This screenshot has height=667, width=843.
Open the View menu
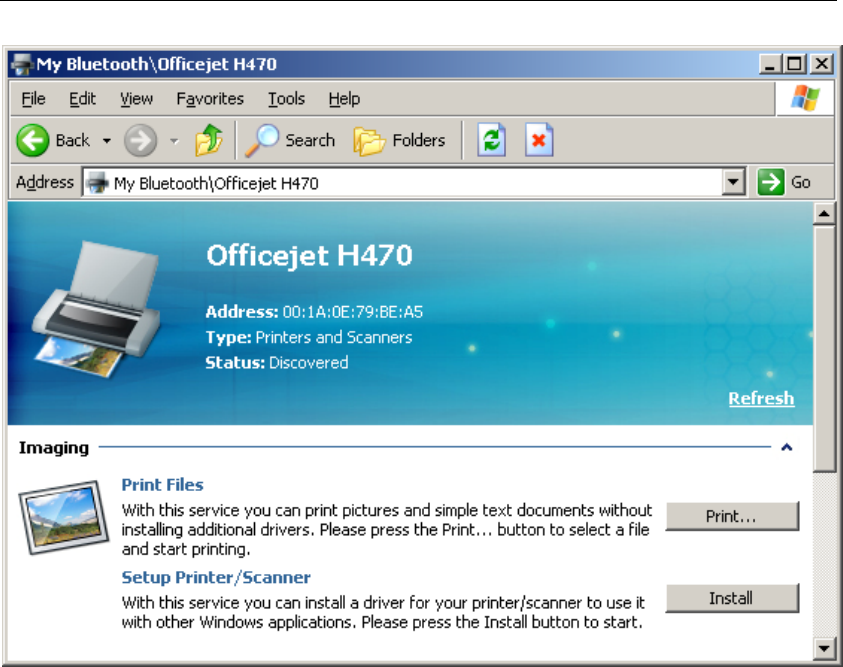(136, 99)
